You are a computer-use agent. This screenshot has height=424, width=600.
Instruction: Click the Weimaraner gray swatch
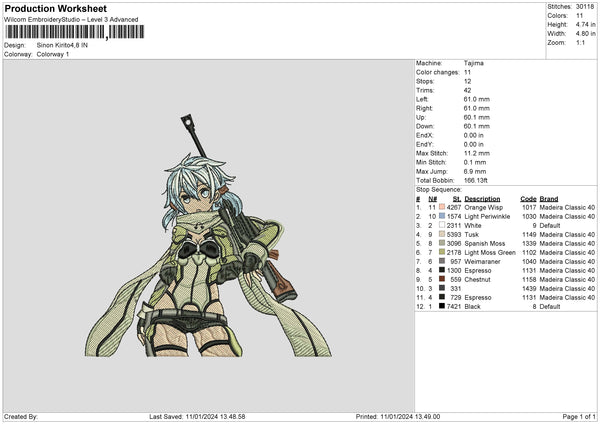pyautogui.click(x=441, y=261)
